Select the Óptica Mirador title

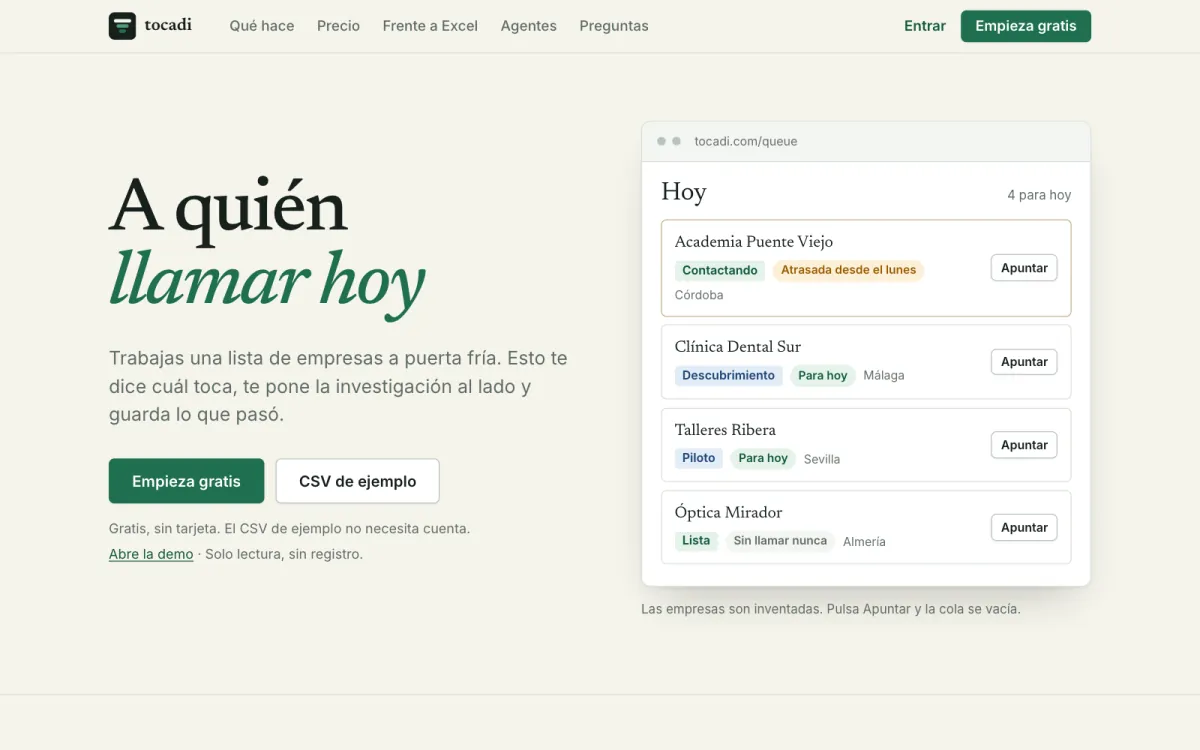729,512
